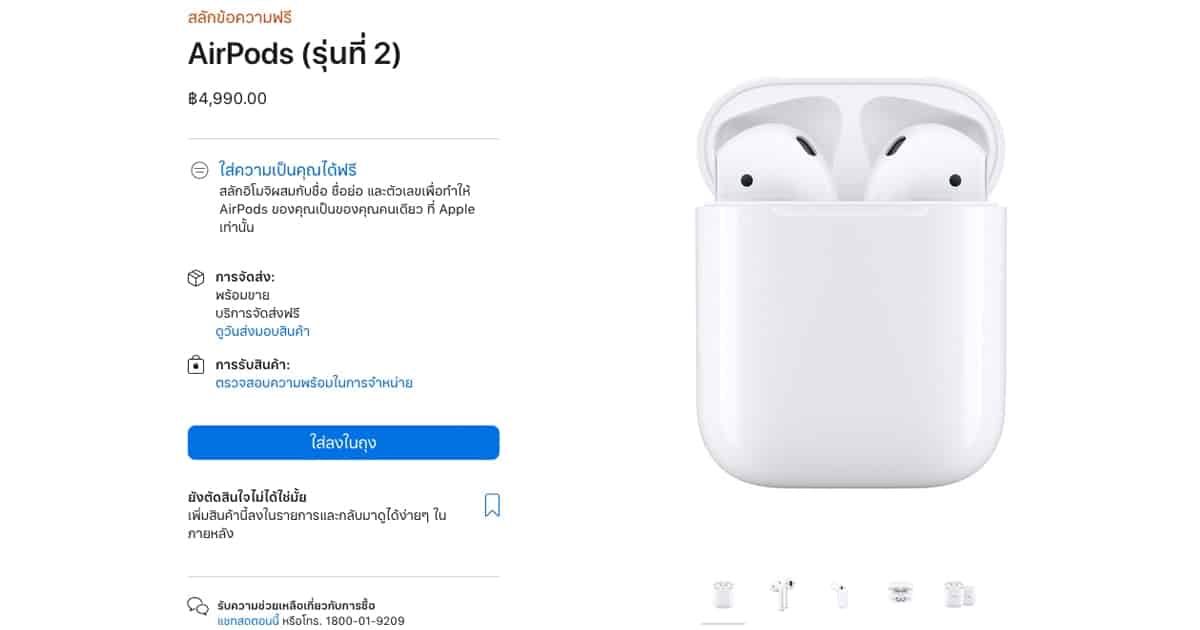Image resolution: width=1200 pixels, height=630 pixels.
Task: Click the สลักข้อความฟรี free engraving label
Action: click(240, 17)
